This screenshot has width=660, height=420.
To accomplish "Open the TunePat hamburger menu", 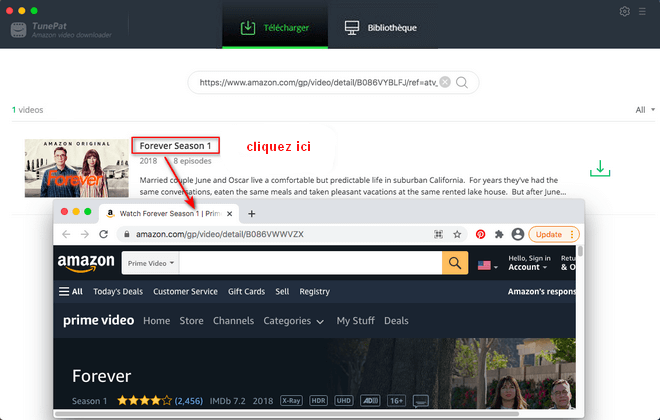I will click(x=644, y=12).
